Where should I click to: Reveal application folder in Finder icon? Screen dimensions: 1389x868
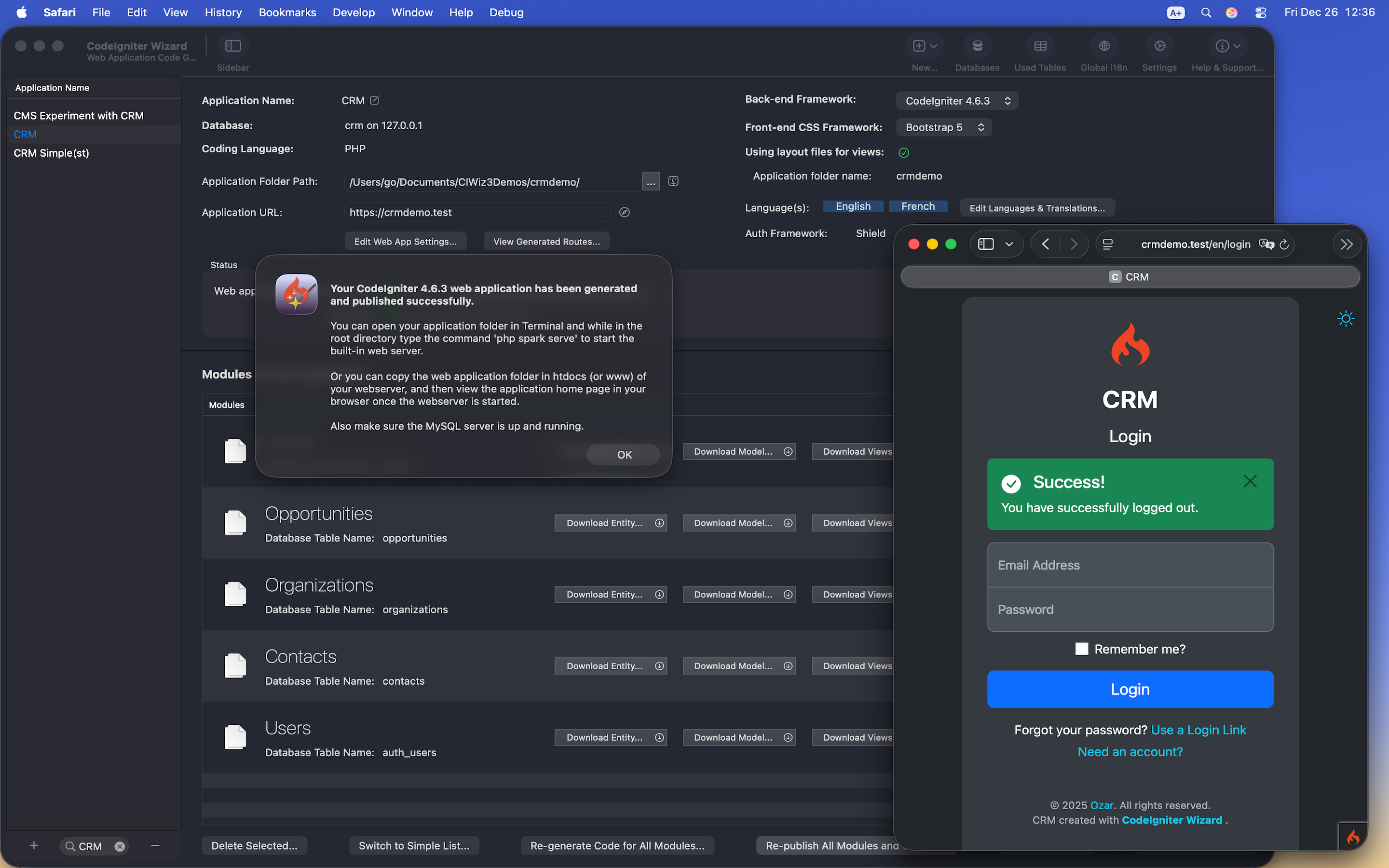click(x=673, y=181)
